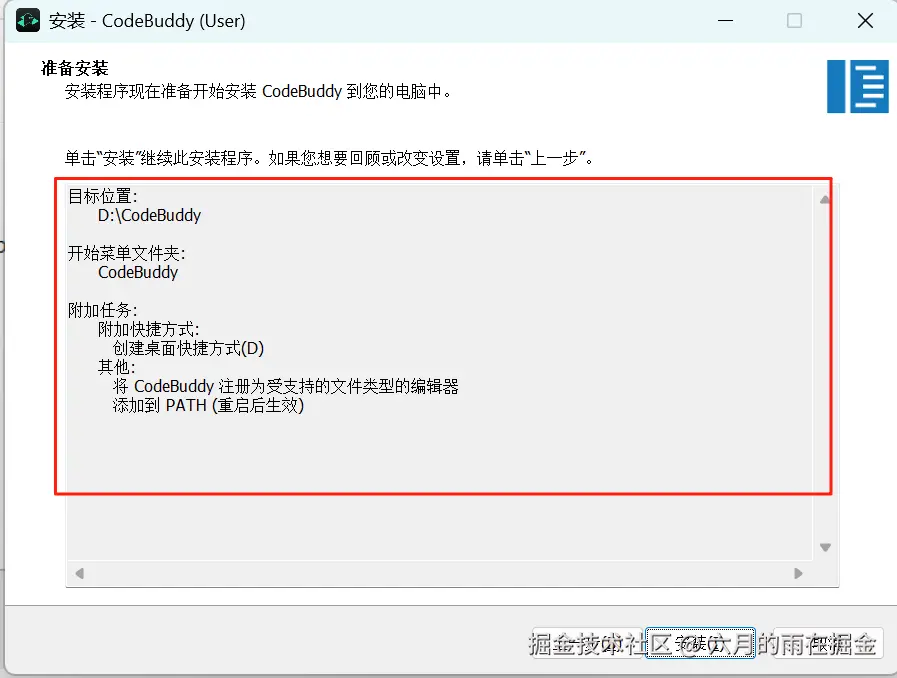Click the blue setup wizard icon

click(x=858, y=86)
